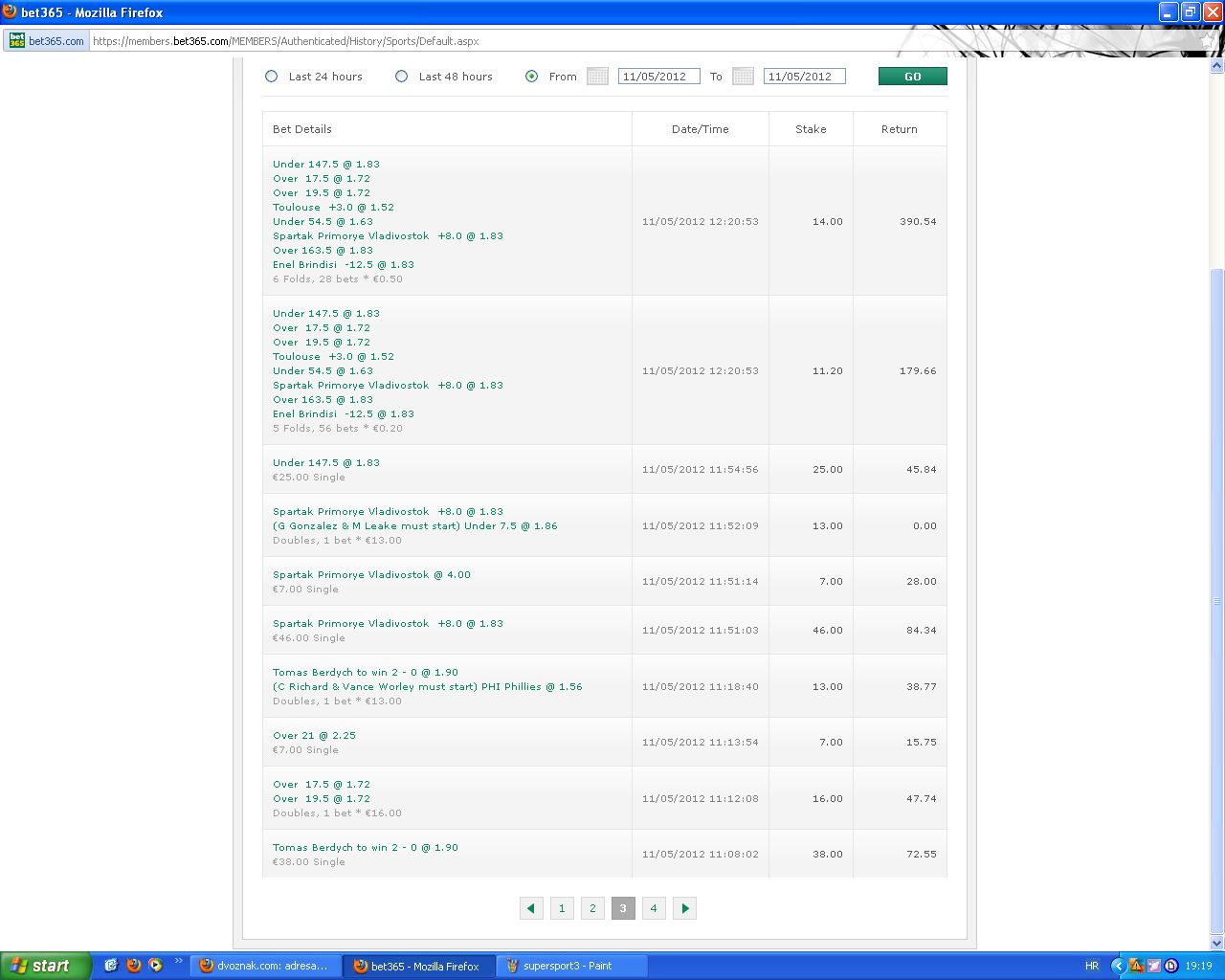Click the return value 38.77
Screen dimensions: 1225x980
point(922,687)
